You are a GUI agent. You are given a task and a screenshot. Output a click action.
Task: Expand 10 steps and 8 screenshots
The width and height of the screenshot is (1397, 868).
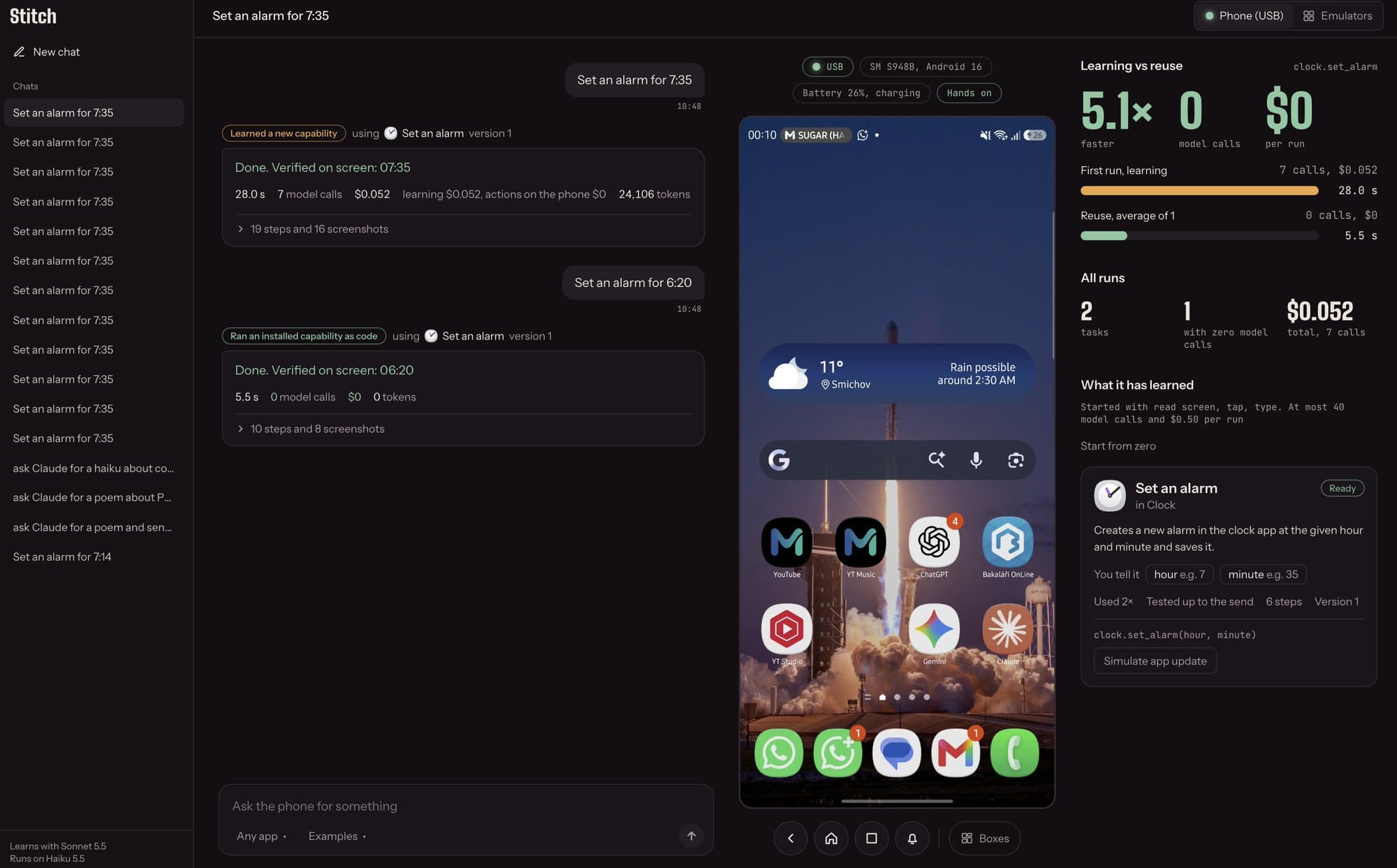[310, 429]
